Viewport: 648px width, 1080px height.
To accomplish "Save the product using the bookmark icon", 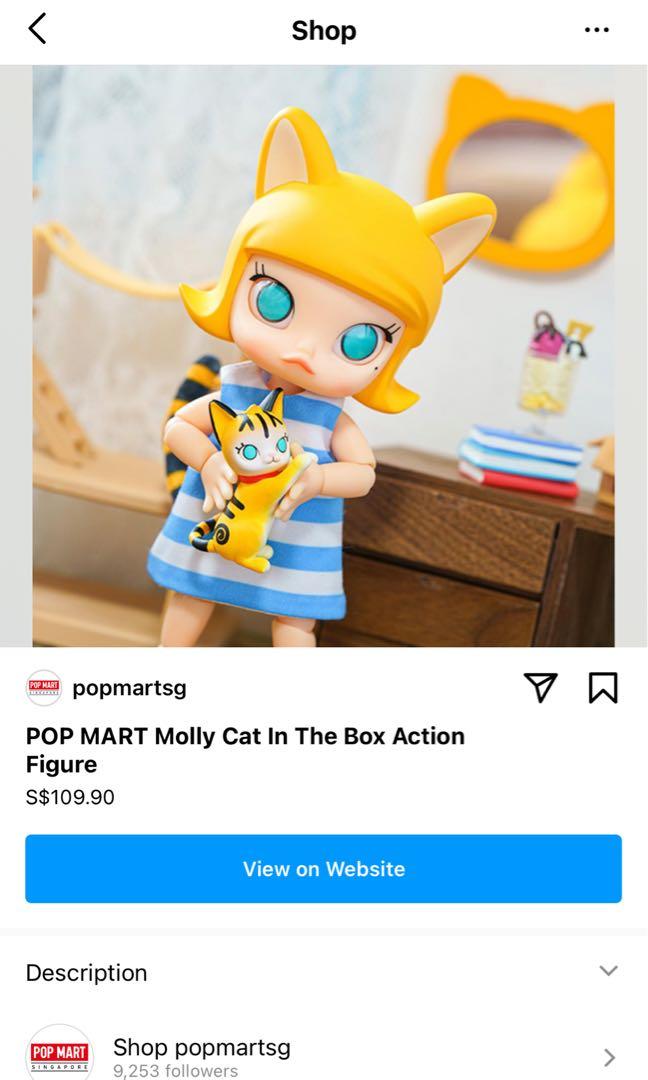I will [602, 687].
